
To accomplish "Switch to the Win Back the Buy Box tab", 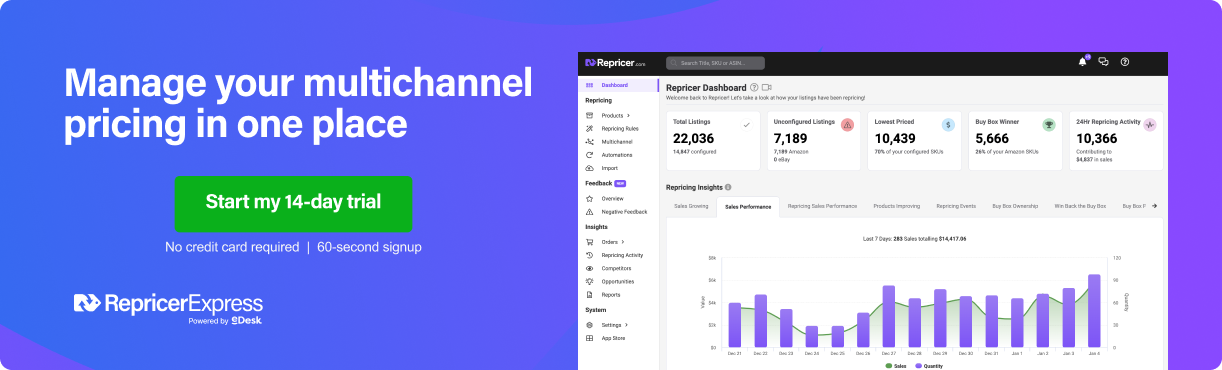I will (1080, 206).
